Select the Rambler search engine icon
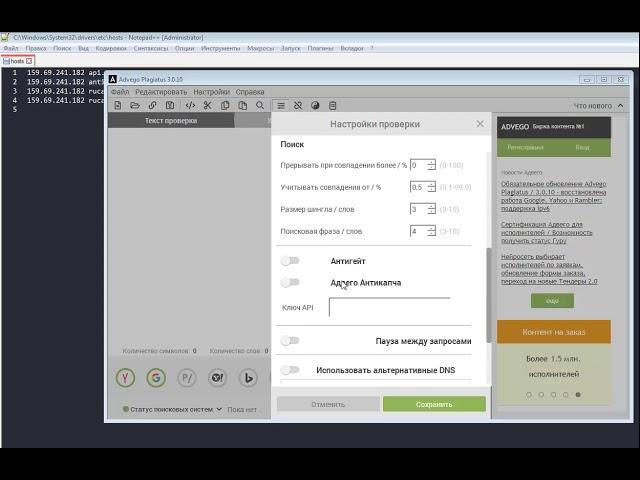The height and width of the screenshot is (480, 640). 187,378
